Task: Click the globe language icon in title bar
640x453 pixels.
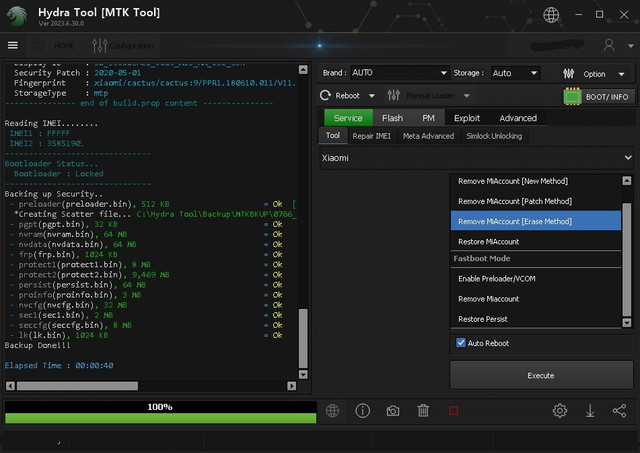Action: (x=551, y=15)
